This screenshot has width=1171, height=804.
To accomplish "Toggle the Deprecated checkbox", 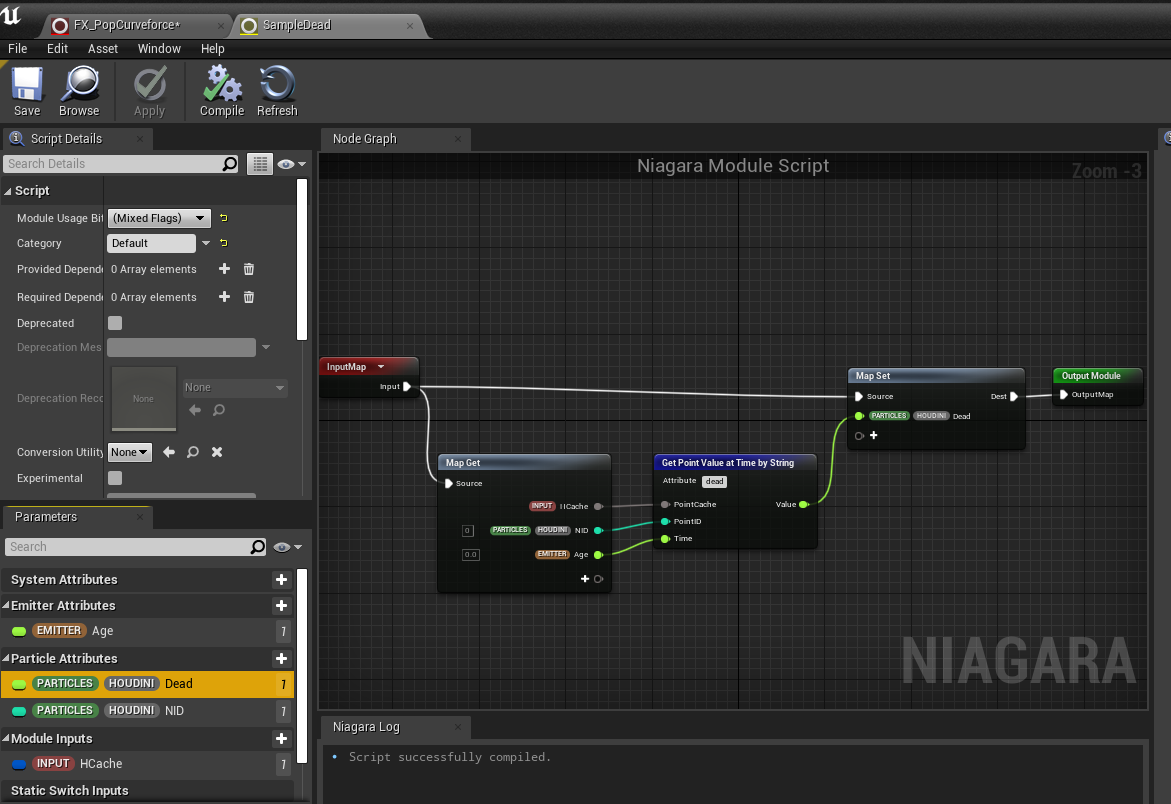I will (x=115, y=323).
